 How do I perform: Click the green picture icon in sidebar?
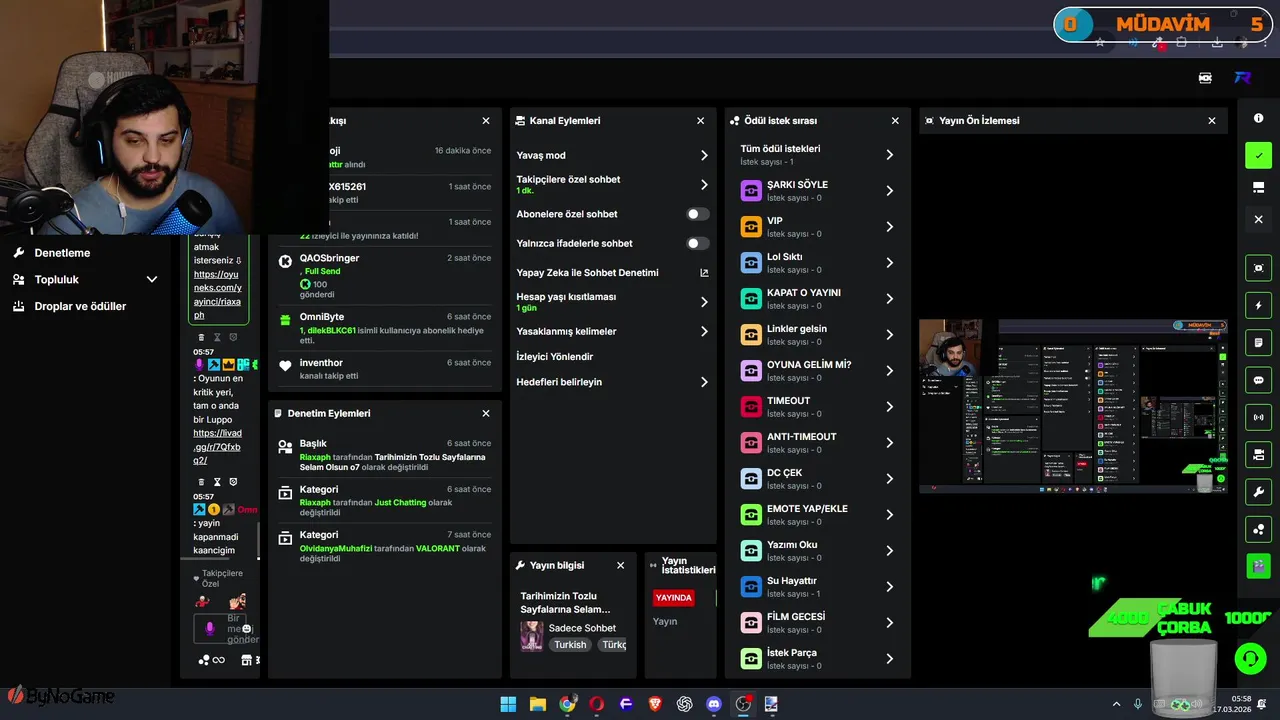click(x=1258, y=565)
